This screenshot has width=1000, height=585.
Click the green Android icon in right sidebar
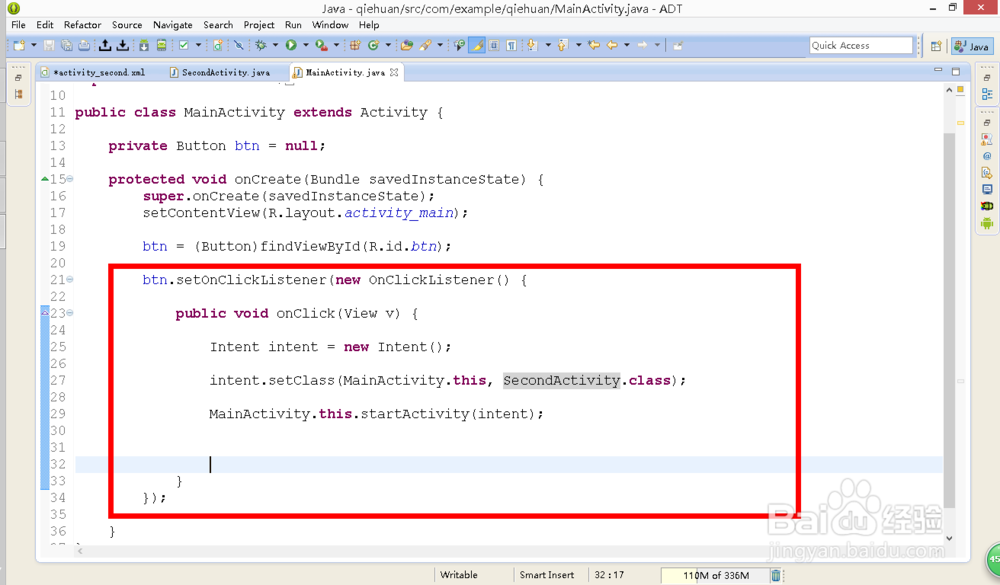[987, 223]
